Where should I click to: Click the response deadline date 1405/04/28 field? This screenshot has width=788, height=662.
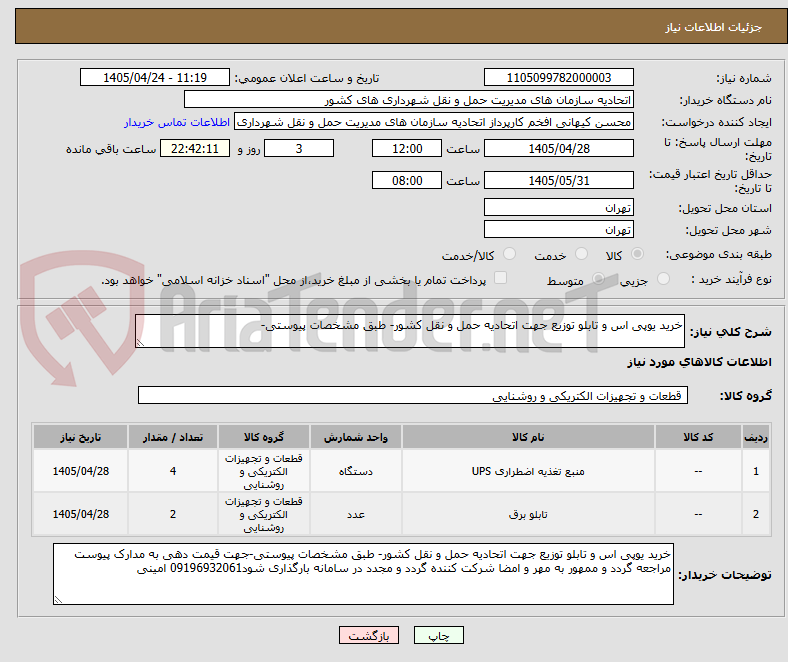click(x=558, y=148)
